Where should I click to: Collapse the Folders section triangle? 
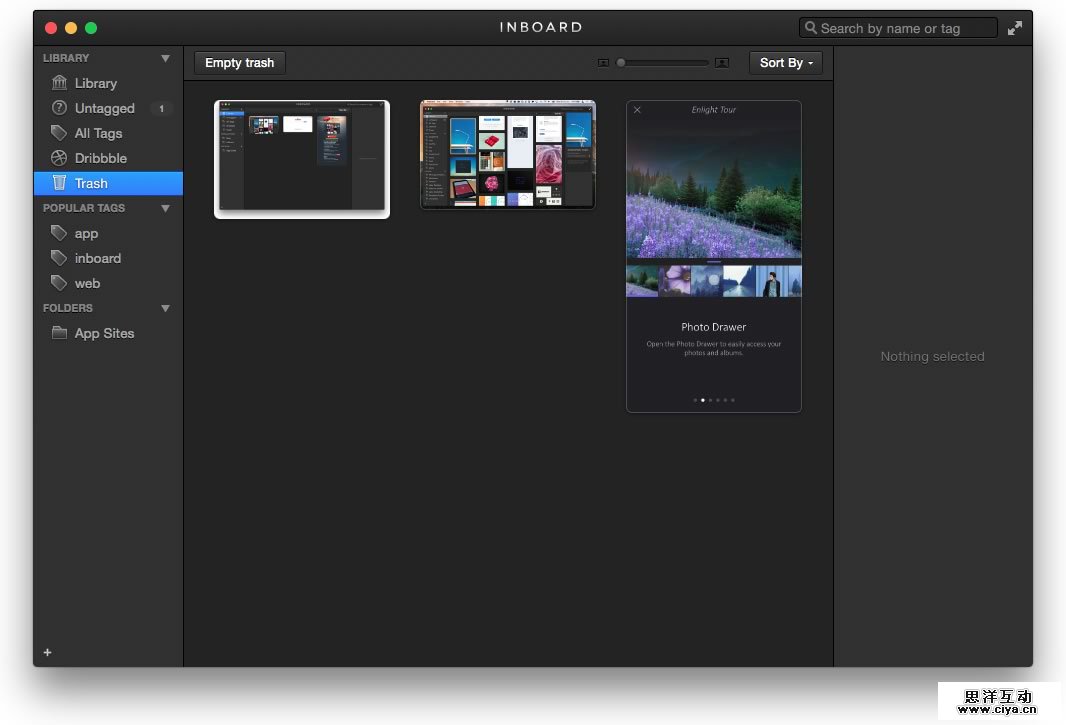pos(165,308)
